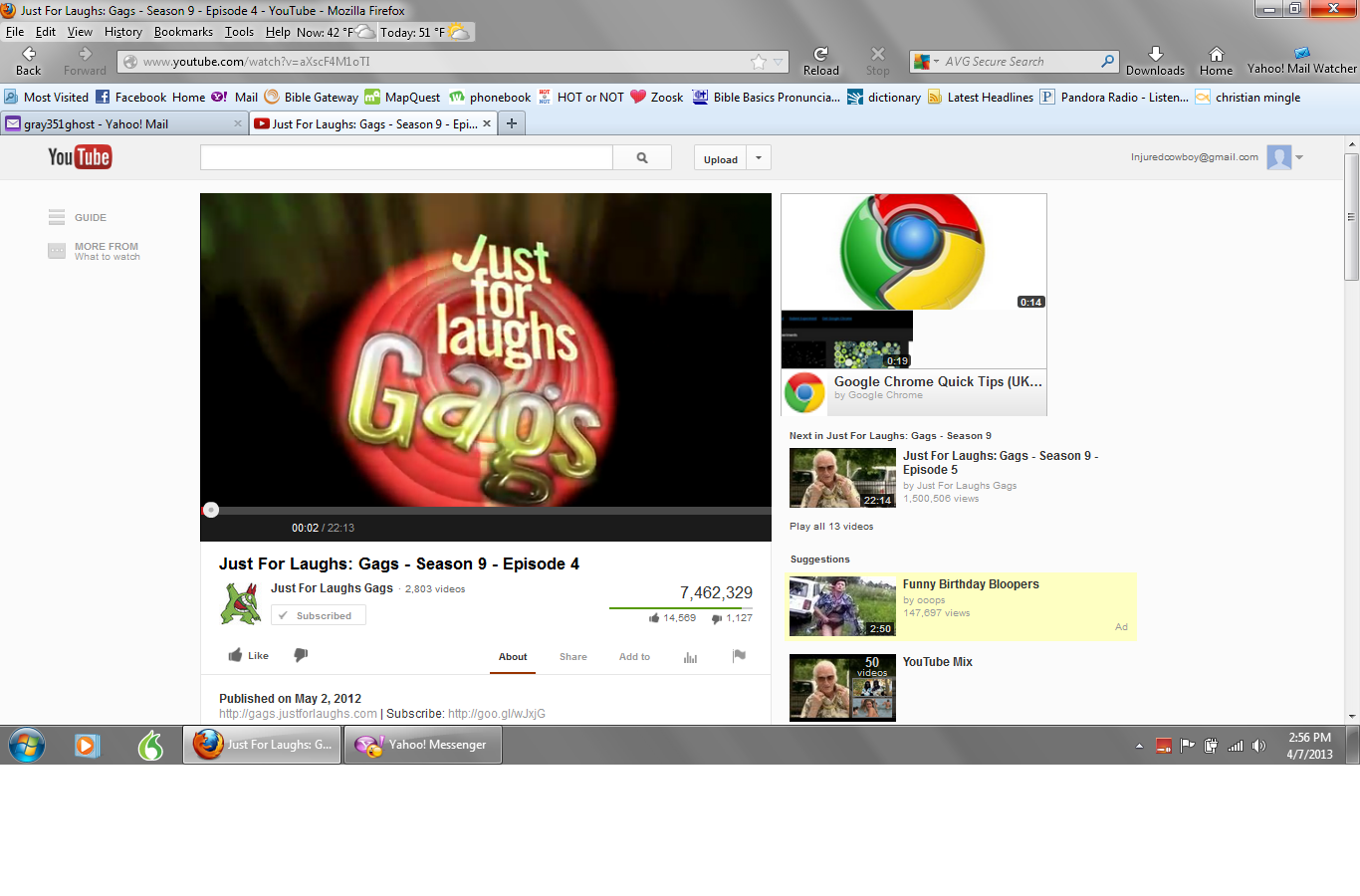Select the About tab
The width and height of the screenshot is (1360, 896).
click(513, 657)
